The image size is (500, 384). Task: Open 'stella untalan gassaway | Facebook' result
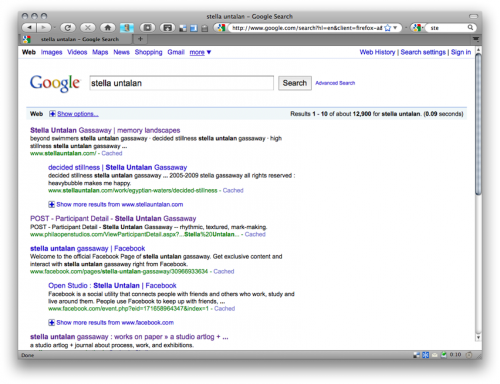pos(87,248)
